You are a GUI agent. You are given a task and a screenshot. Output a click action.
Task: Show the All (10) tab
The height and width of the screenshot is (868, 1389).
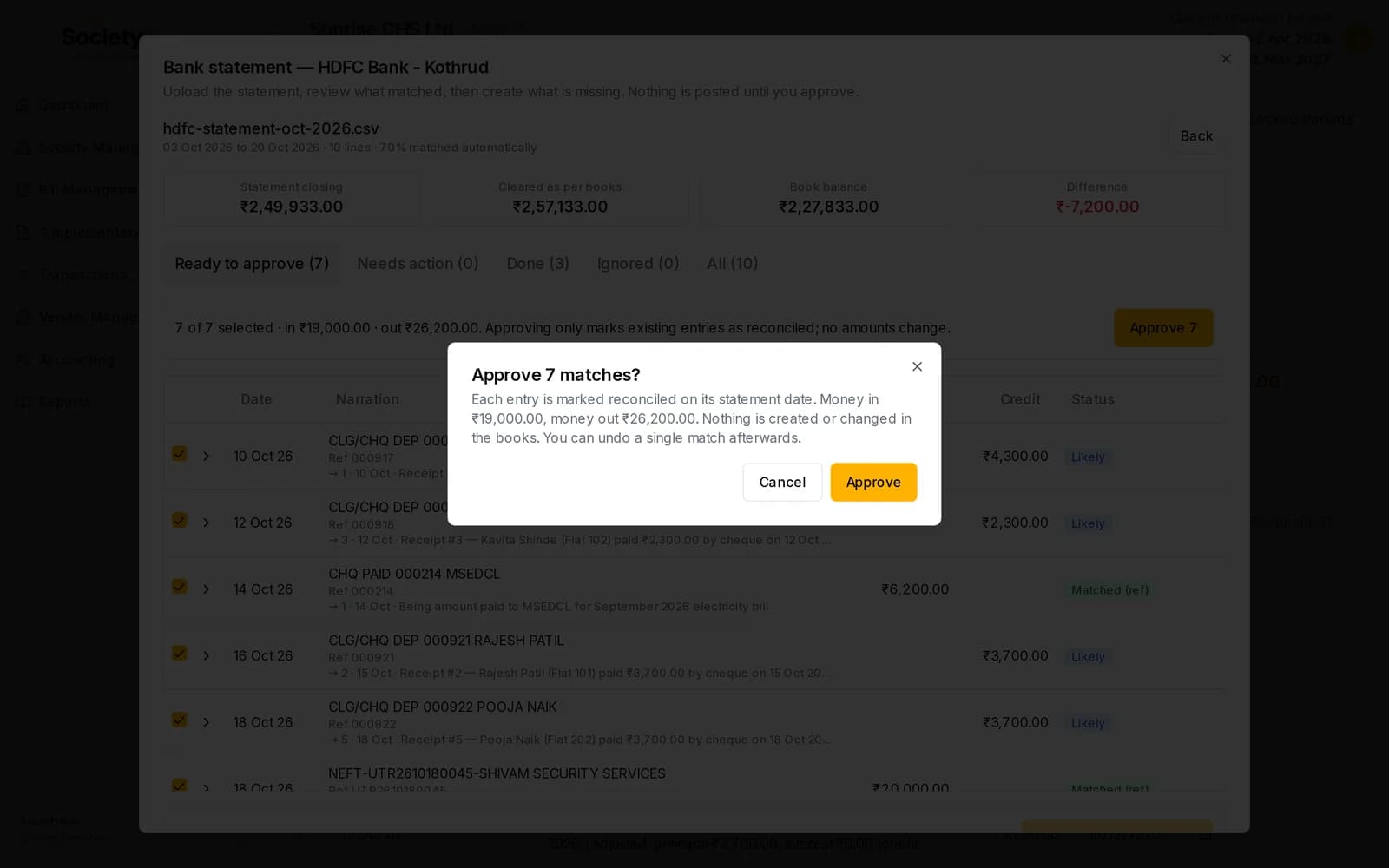pyautogui.click(x=733, y=264)
